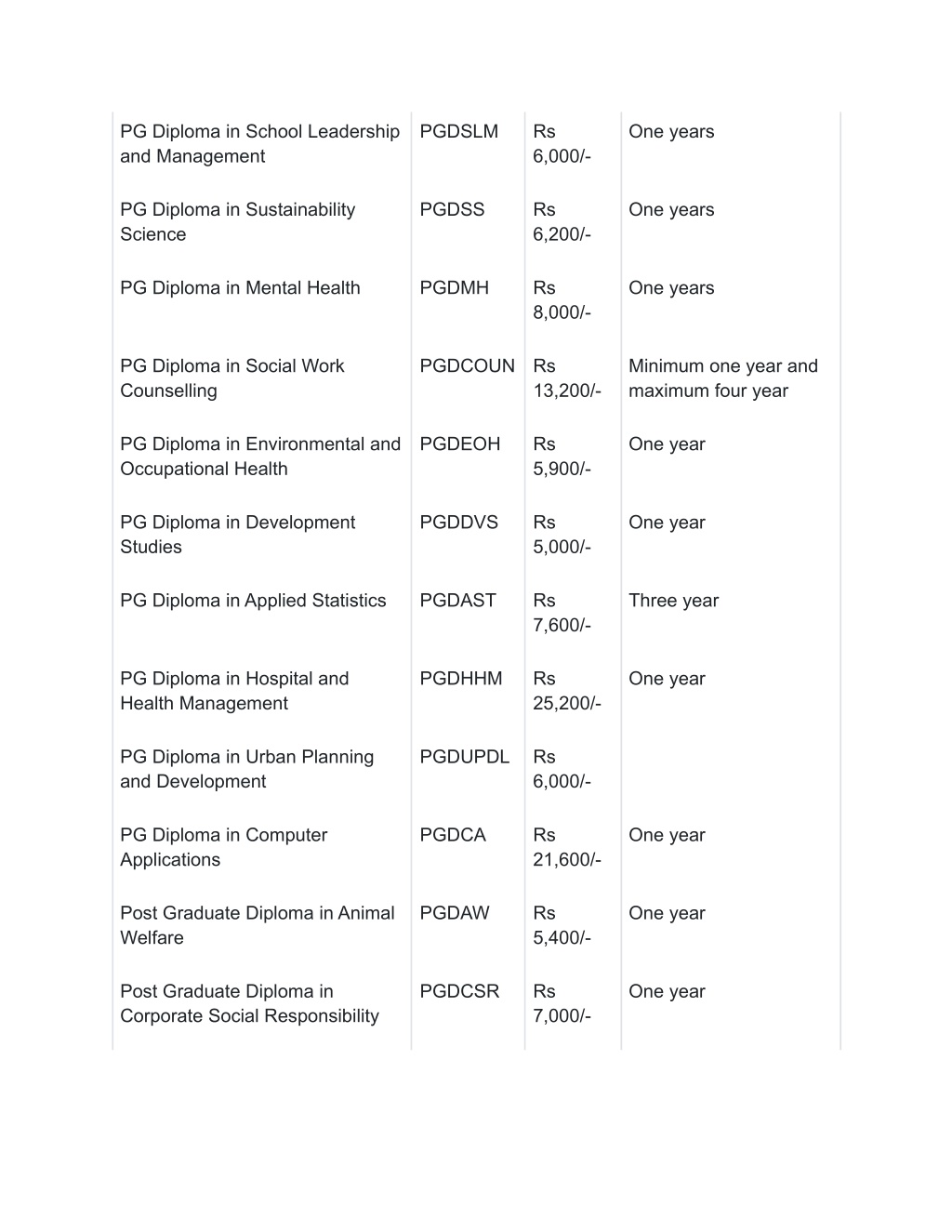The height and width of the screenshot is (1232, 952).
Task: Click the PGDCSR course code
Action: [x=459, y=990]
